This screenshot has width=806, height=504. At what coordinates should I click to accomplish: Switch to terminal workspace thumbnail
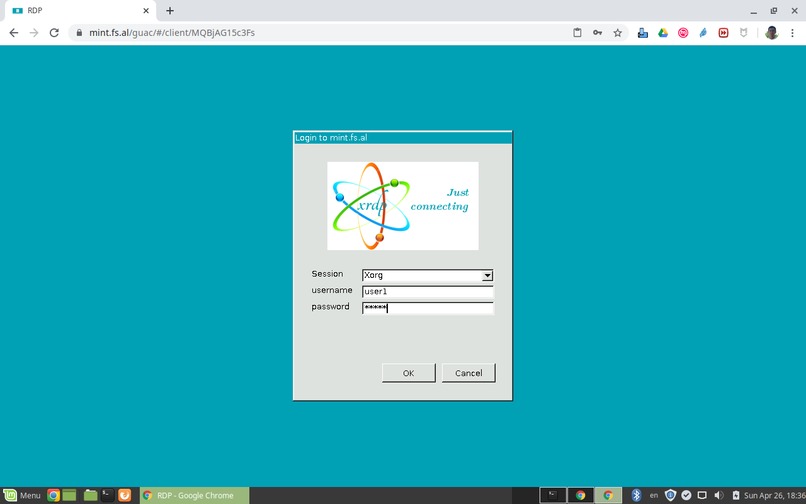[553, 495]
